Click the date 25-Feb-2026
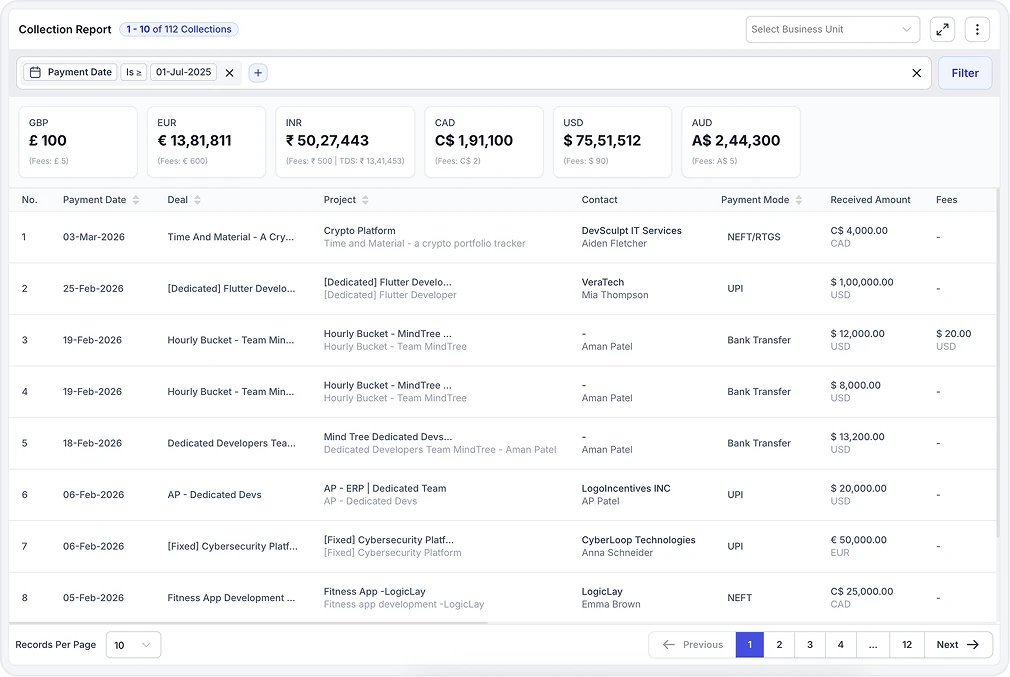The width and height of the screenshot is (1010, 677). coord(93,289)
